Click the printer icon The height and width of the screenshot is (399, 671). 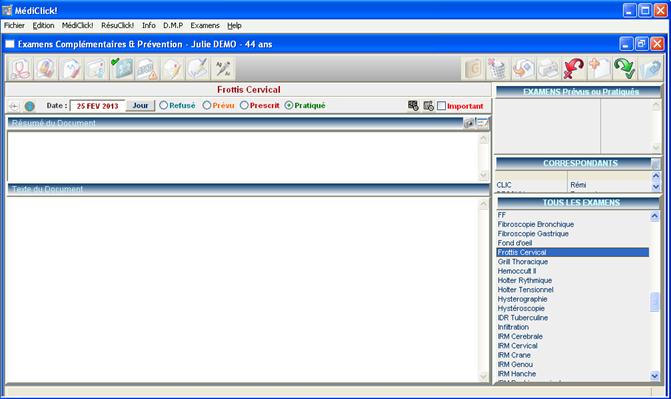[x=549, y=68]
